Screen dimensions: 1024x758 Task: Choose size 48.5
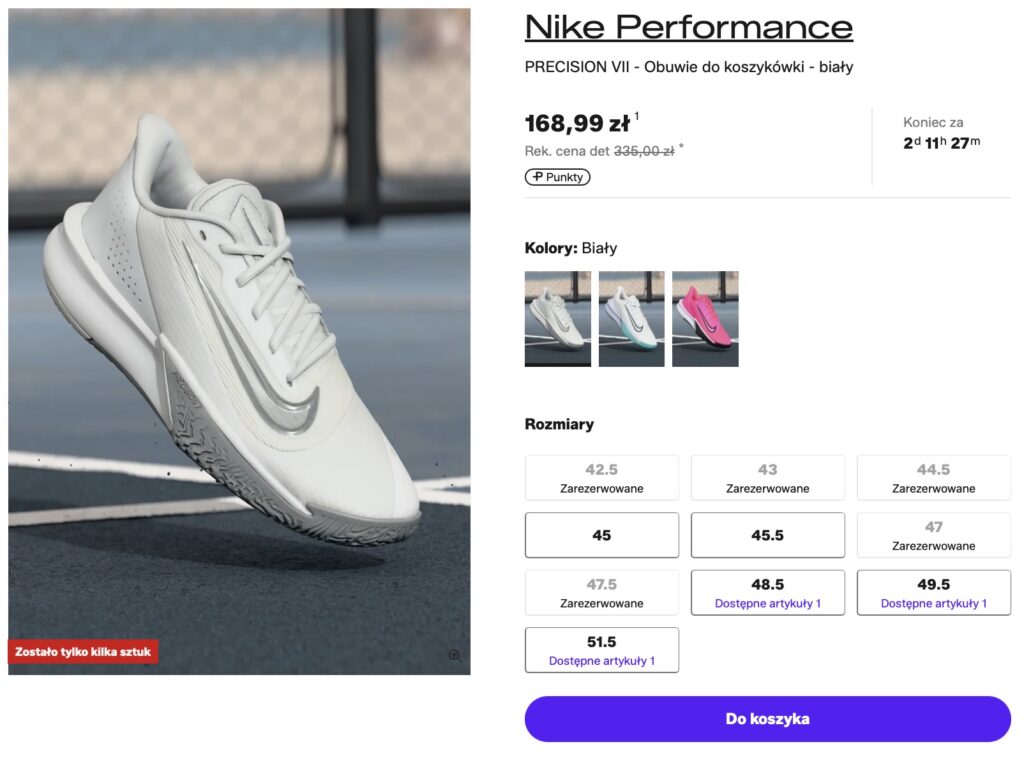767,592
